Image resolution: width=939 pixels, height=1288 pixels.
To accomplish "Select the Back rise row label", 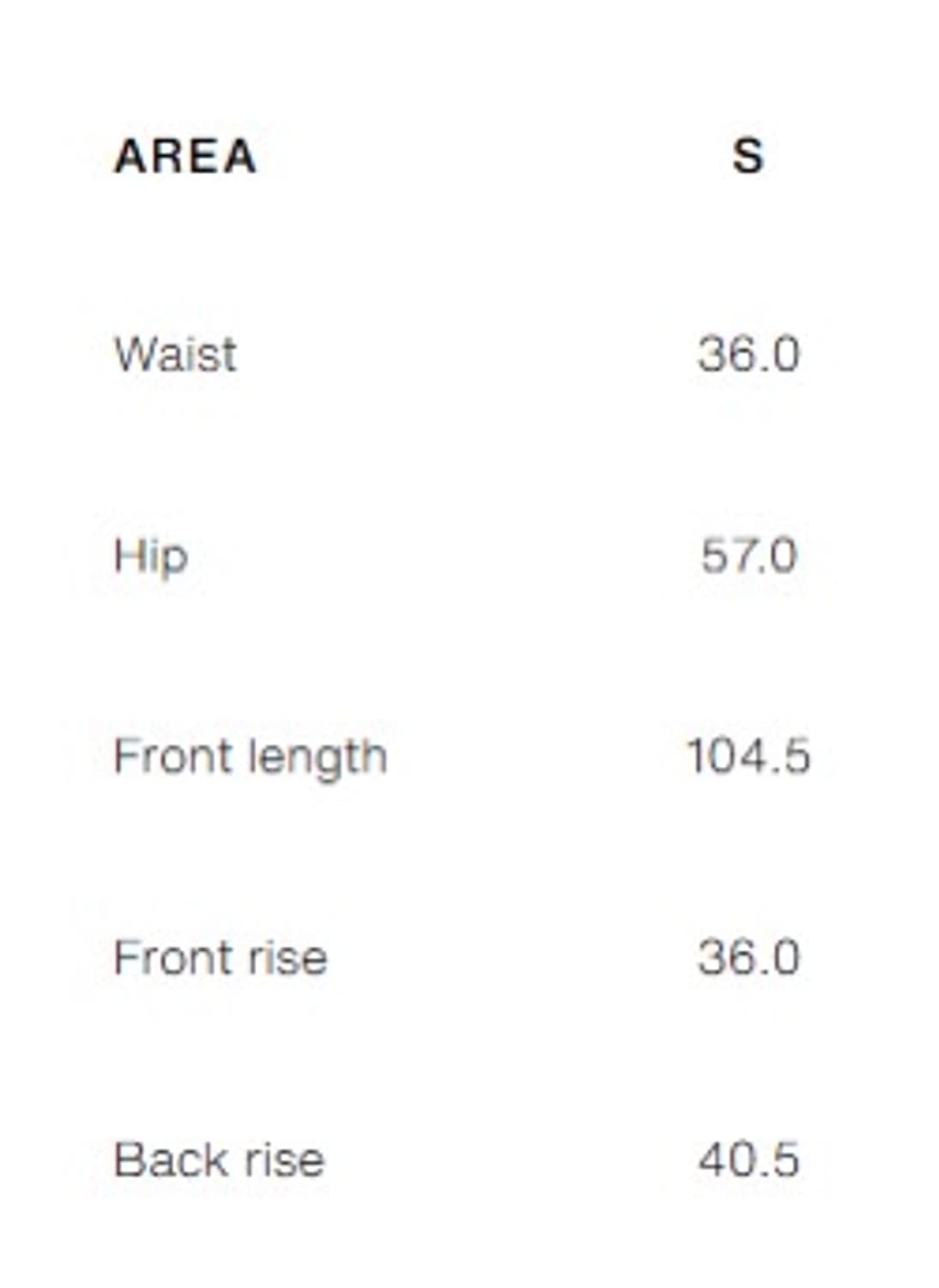I will (220, 1160).
